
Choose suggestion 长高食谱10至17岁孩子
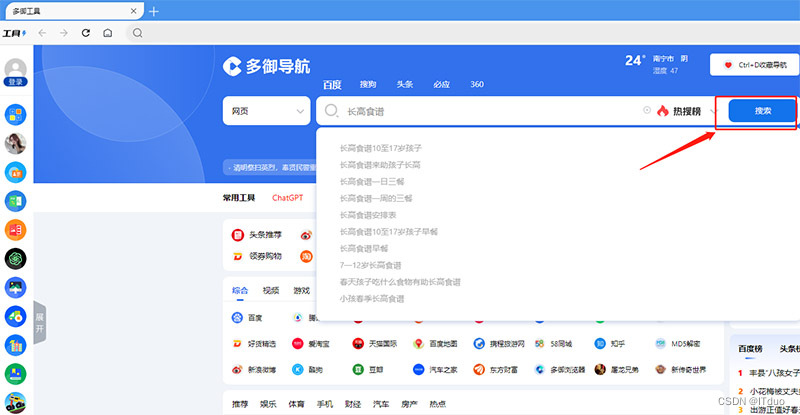coord(381,148)
